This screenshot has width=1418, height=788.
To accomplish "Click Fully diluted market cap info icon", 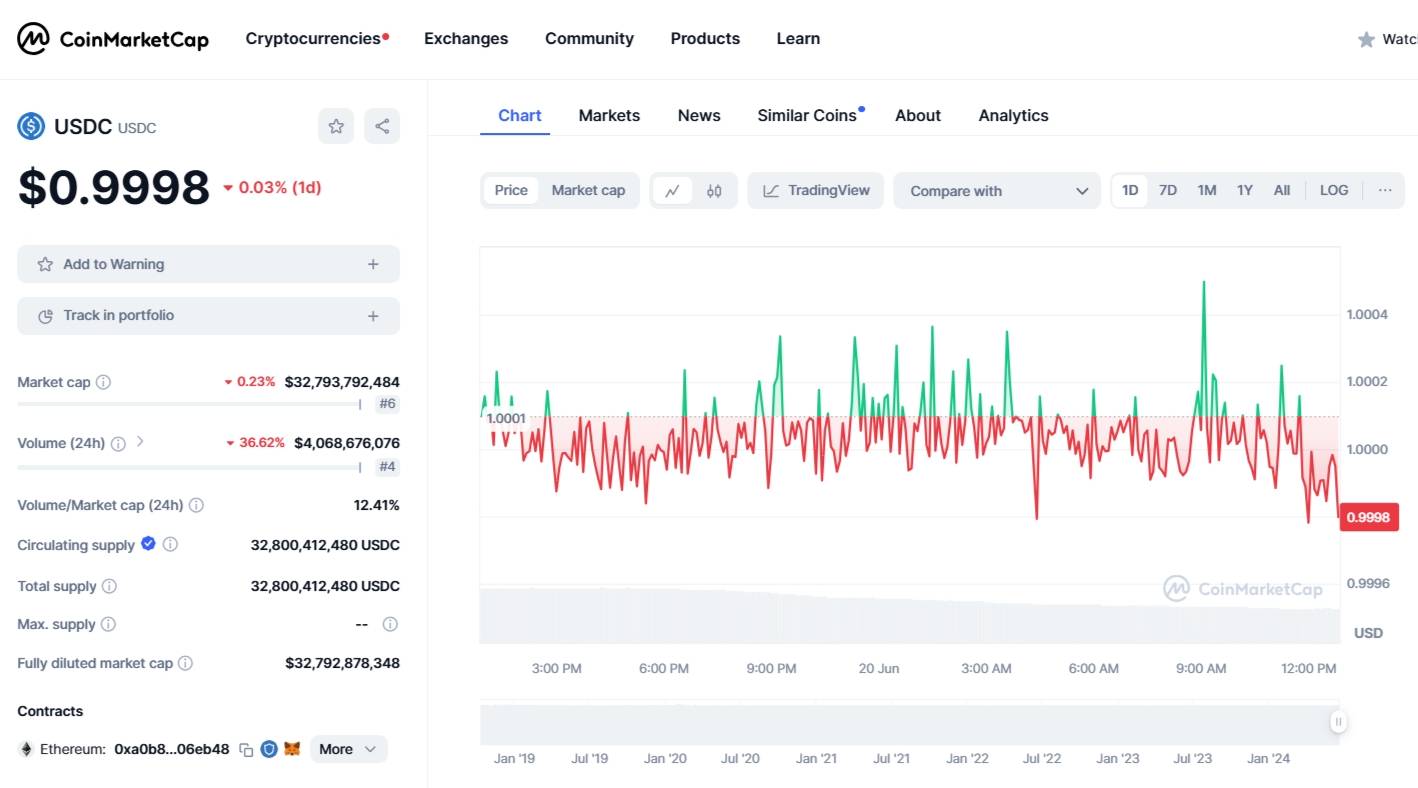I will 185,663.
